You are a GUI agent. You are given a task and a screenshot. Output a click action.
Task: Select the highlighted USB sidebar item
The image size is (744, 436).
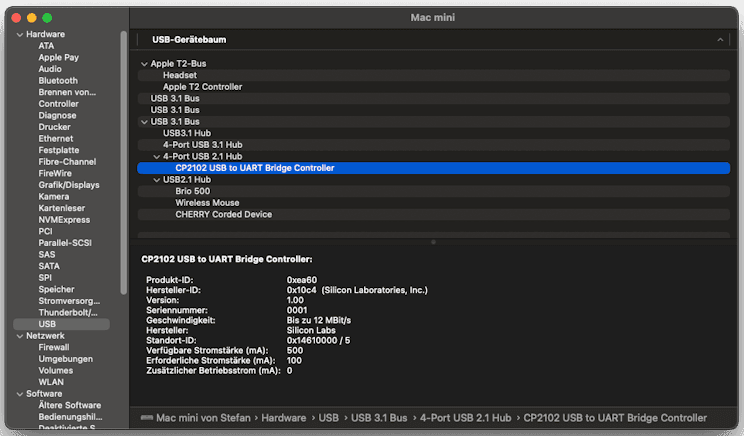[x=61, y=324]
